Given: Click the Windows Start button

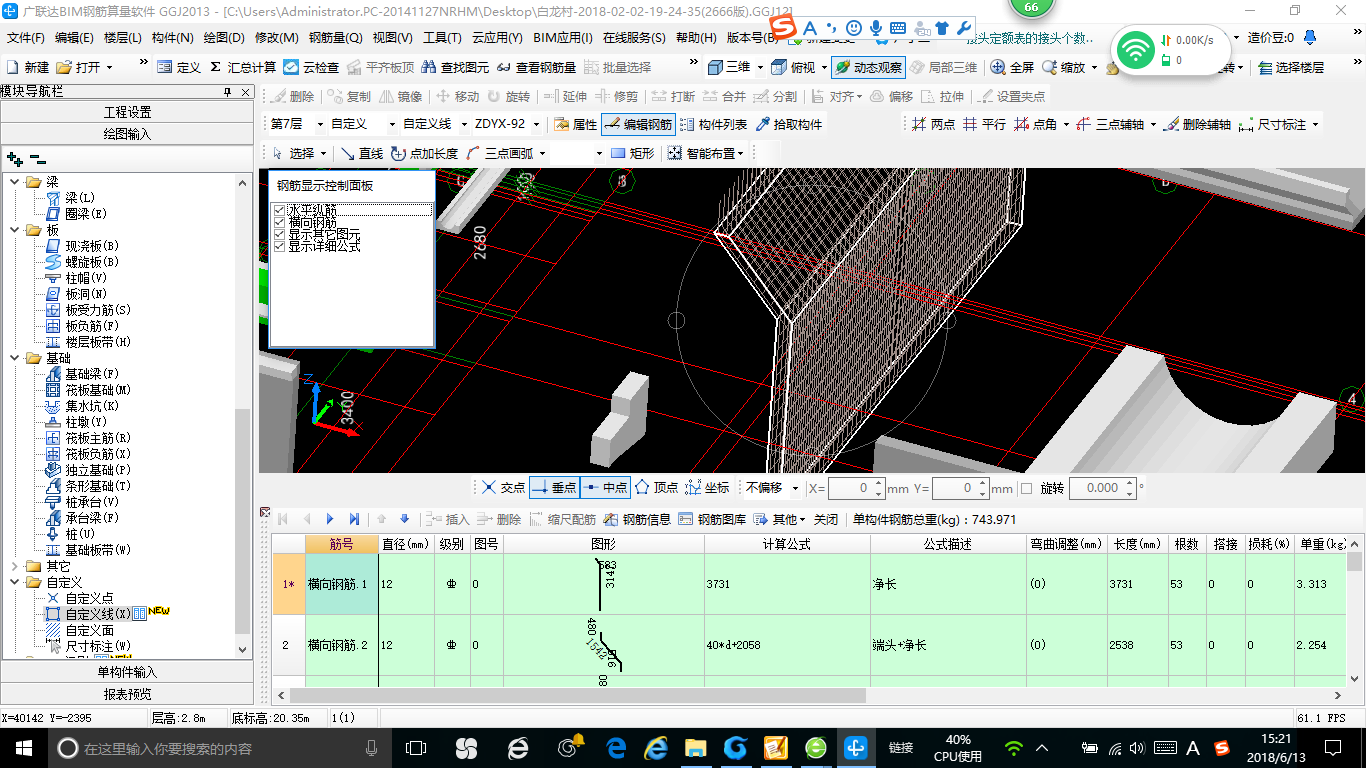Looking at the screenshot, I should coord(22,747).
